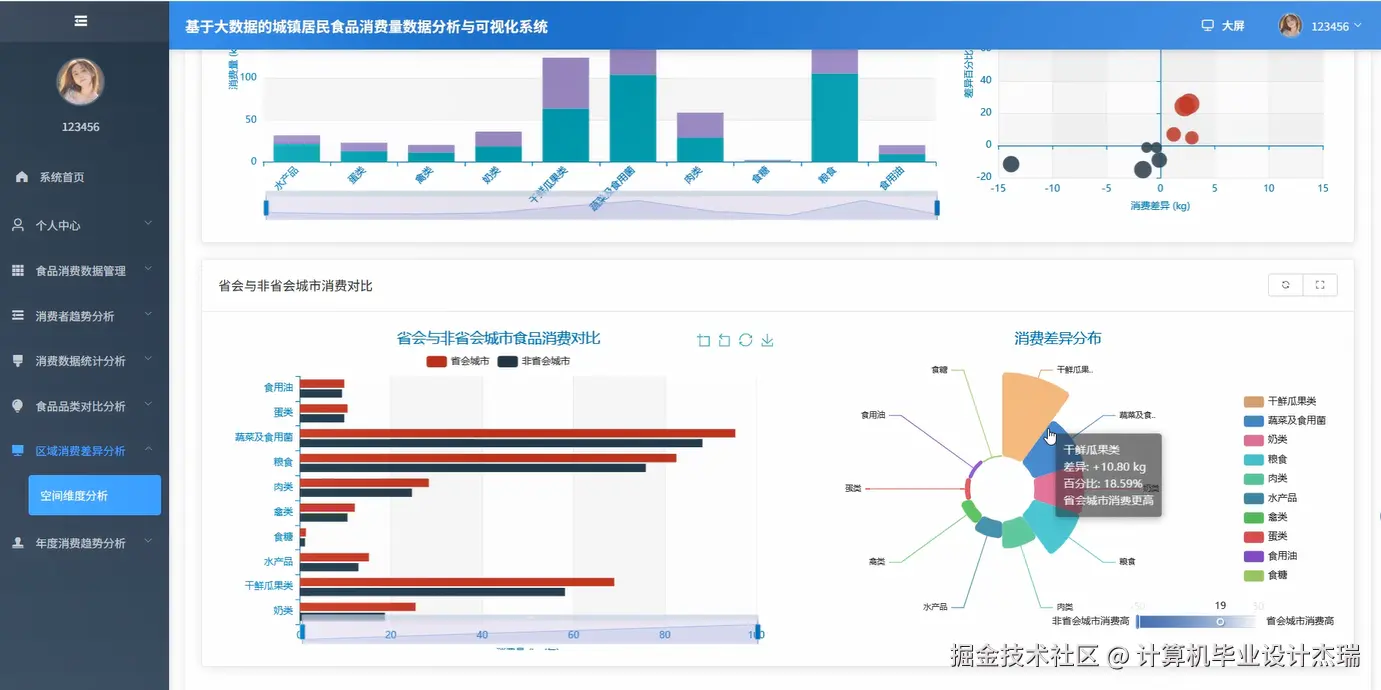Expand the 消费数据统计分析 menu
1381x690 pixels.
pyautogui.click(x=84, y=361)
